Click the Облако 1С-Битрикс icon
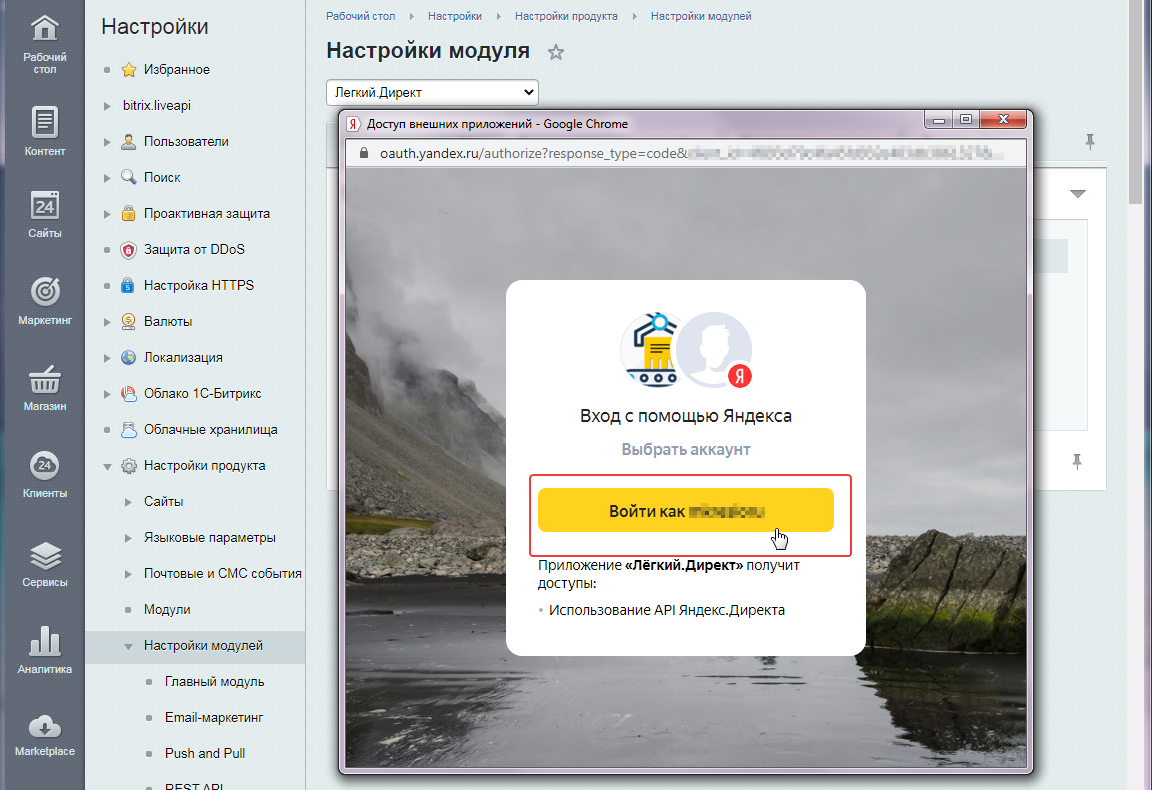This screenshot has width=1152, height=790. [x=129, y=394]
